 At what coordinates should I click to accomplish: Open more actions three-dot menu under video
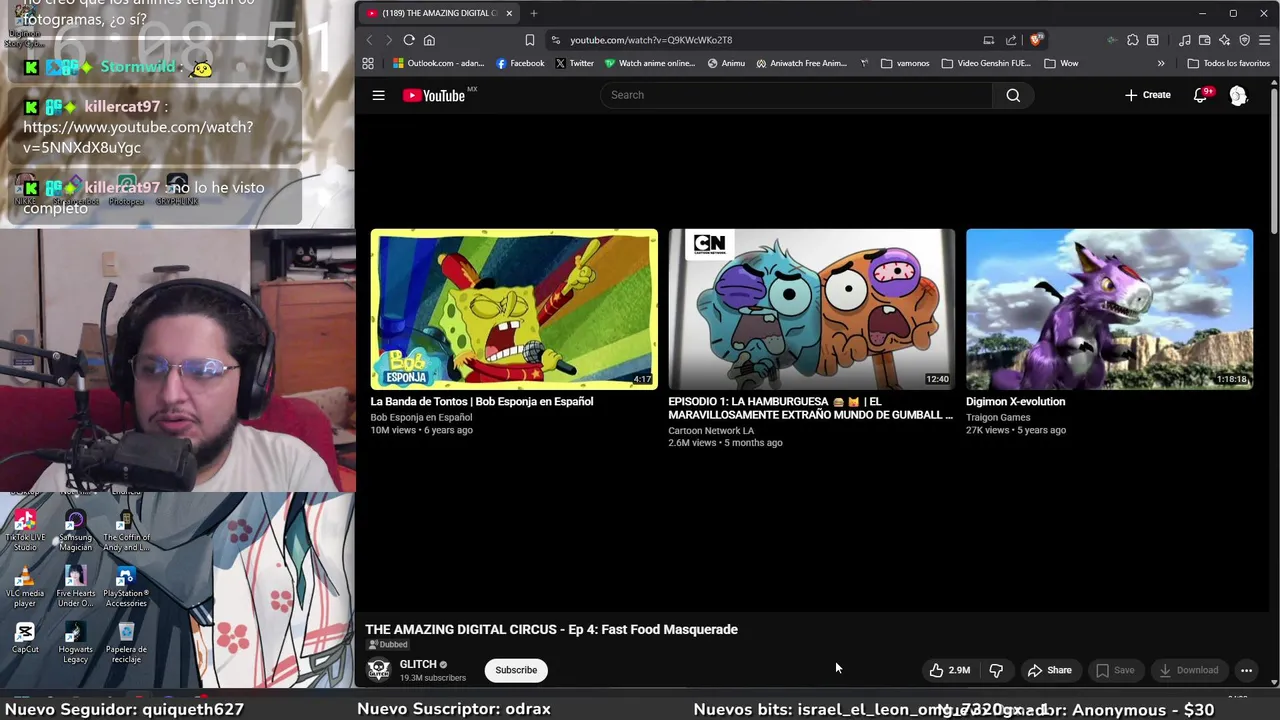pos(1247,670)
